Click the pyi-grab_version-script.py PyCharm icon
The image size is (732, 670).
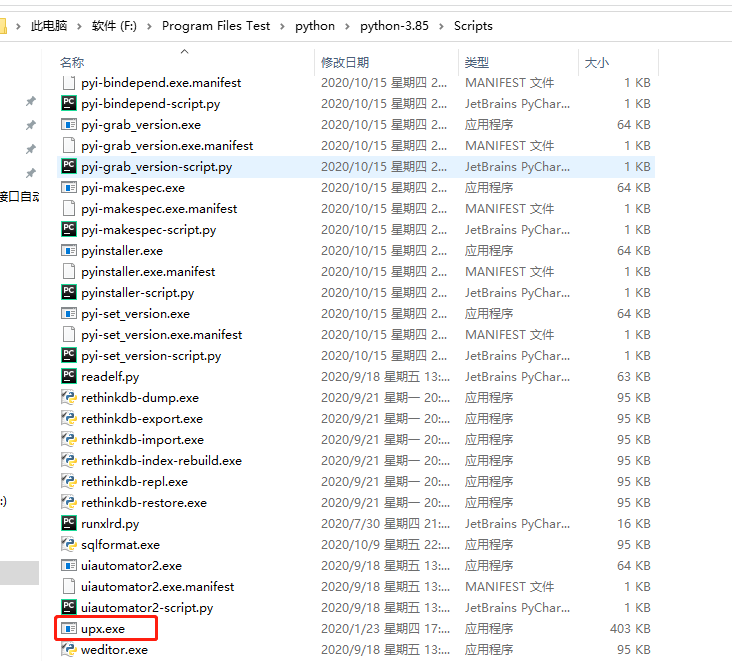(x=69, y=166)
